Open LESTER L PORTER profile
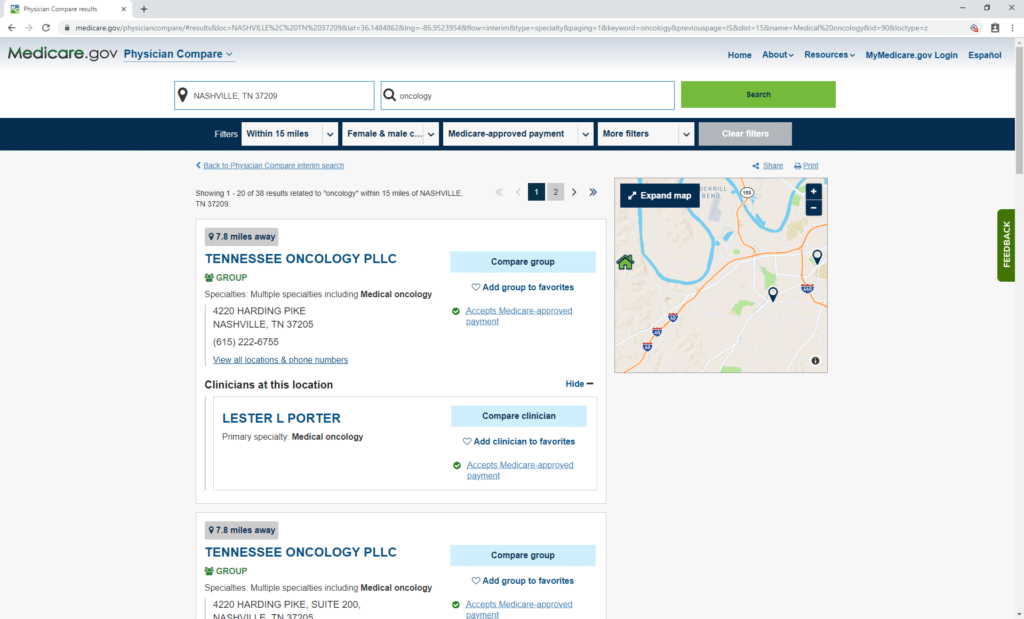Screen dimensions: 1024x619 (x=281, y=418)
